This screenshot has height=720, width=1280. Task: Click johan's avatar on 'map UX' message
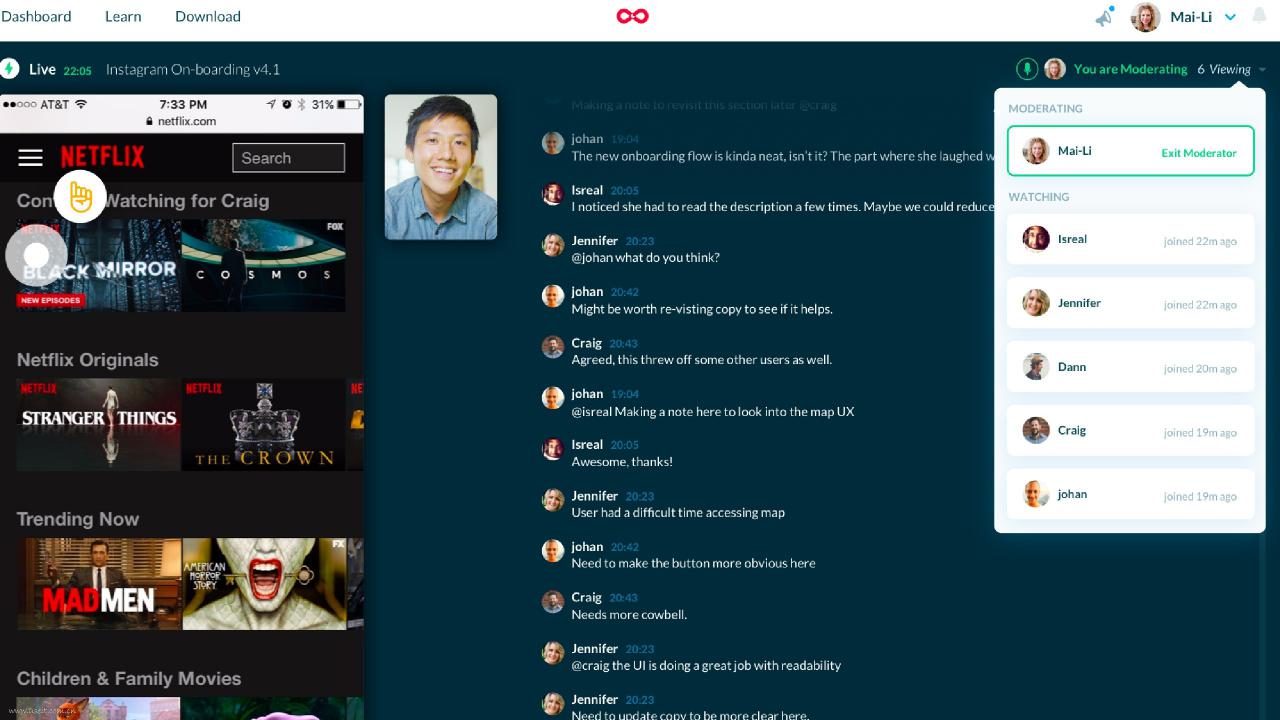pyautogui.click(x=553, y=397)
